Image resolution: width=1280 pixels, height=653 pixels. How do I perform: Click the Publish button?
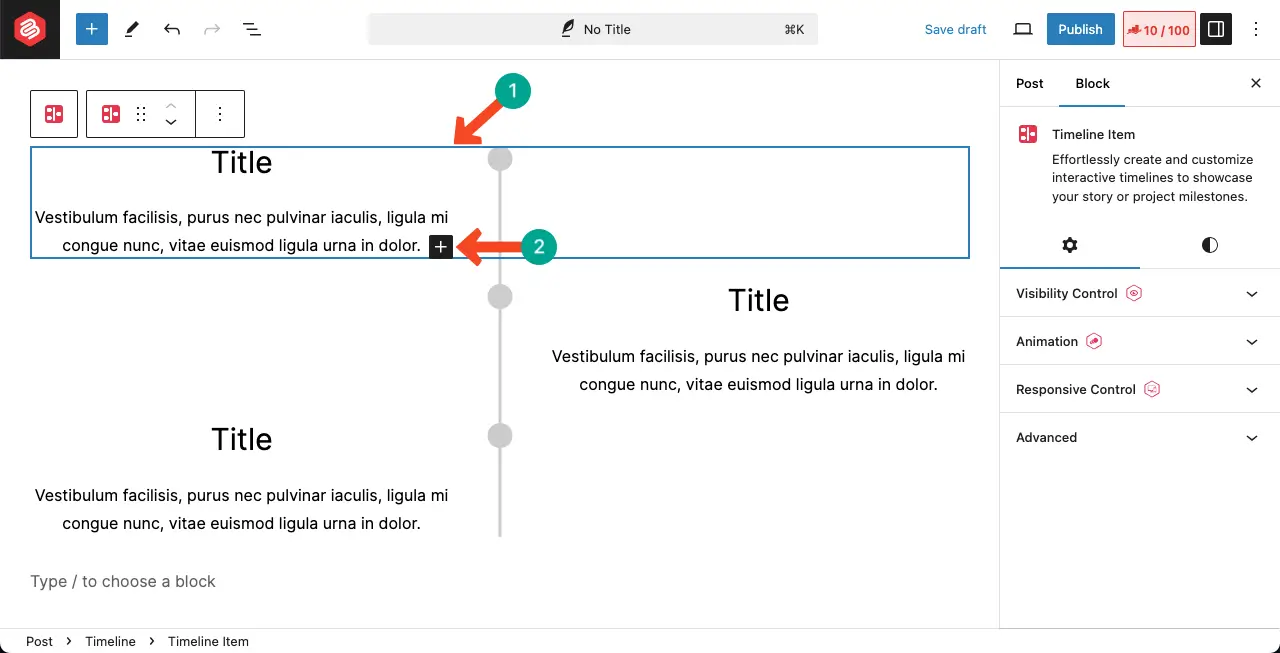pyautogui.click(x=1080, y=29)
